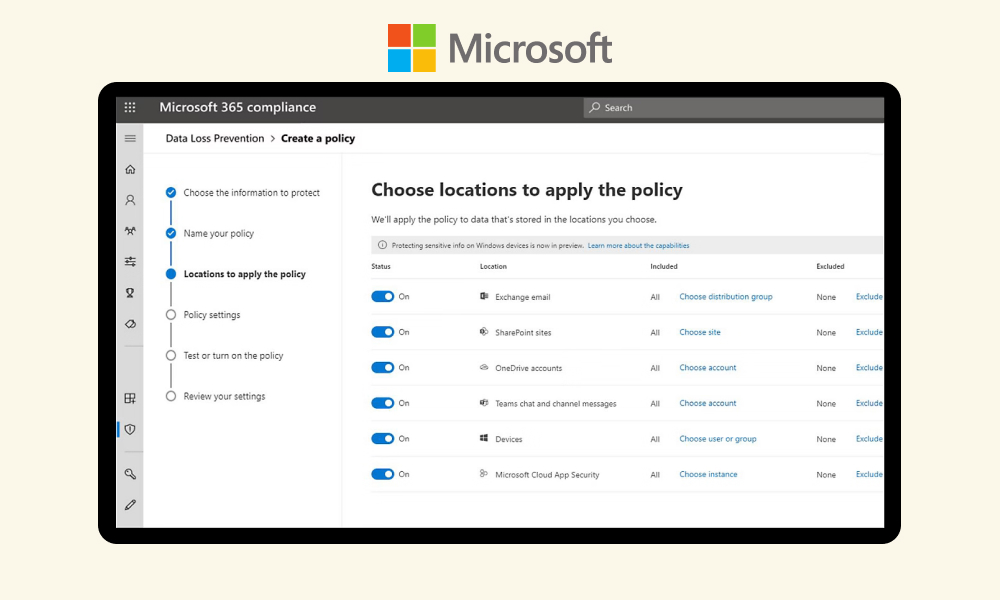Screen dimensions: 1000x600
Task: Open 'Learn more about the capabilities' link
Action: click(x=638, y=245)
